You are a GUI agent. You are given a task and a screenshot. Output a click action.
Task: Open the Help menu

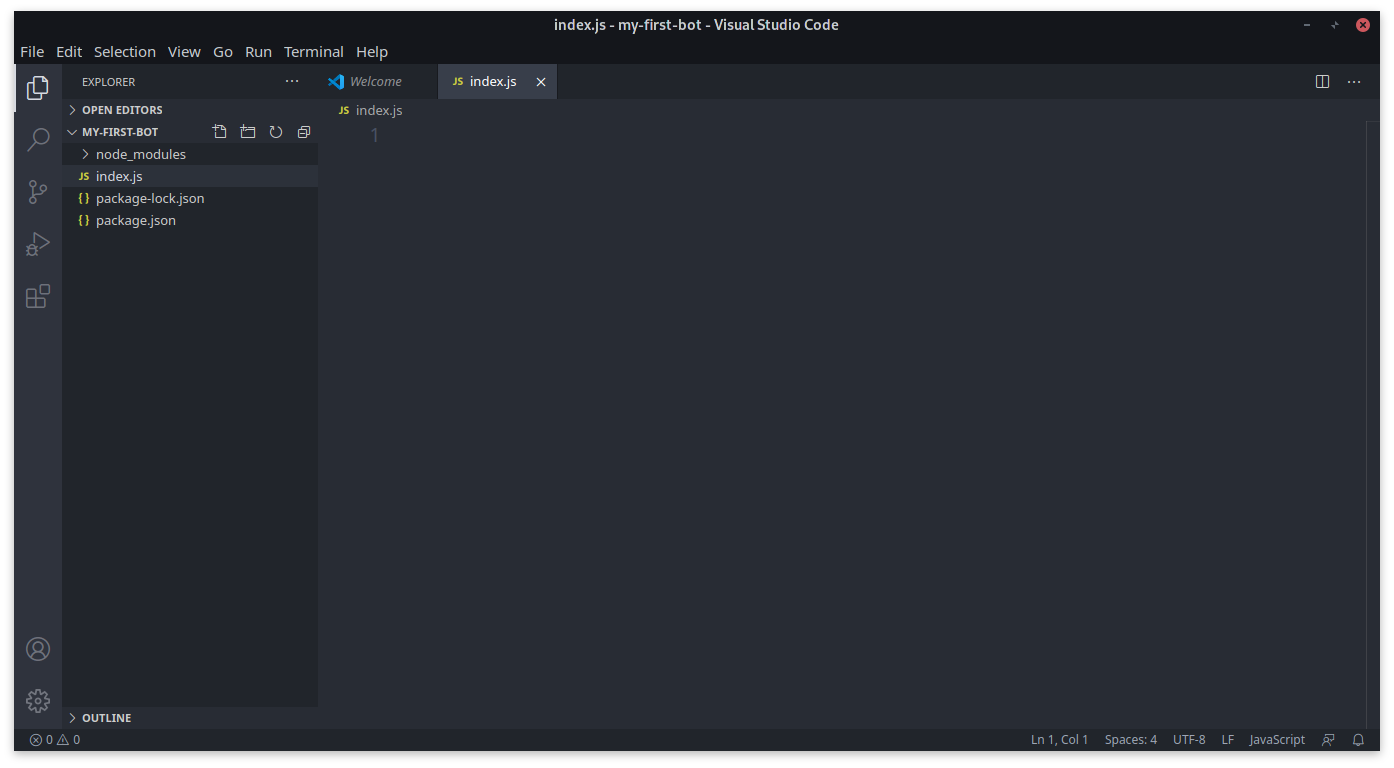[x=372, y=52]
